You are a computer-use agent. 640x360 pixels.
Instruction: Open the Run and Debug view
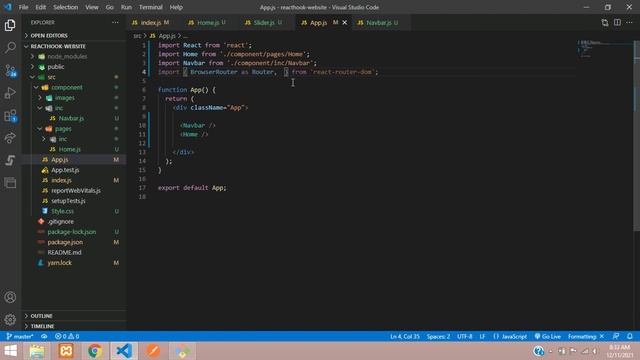coord(10,93)
